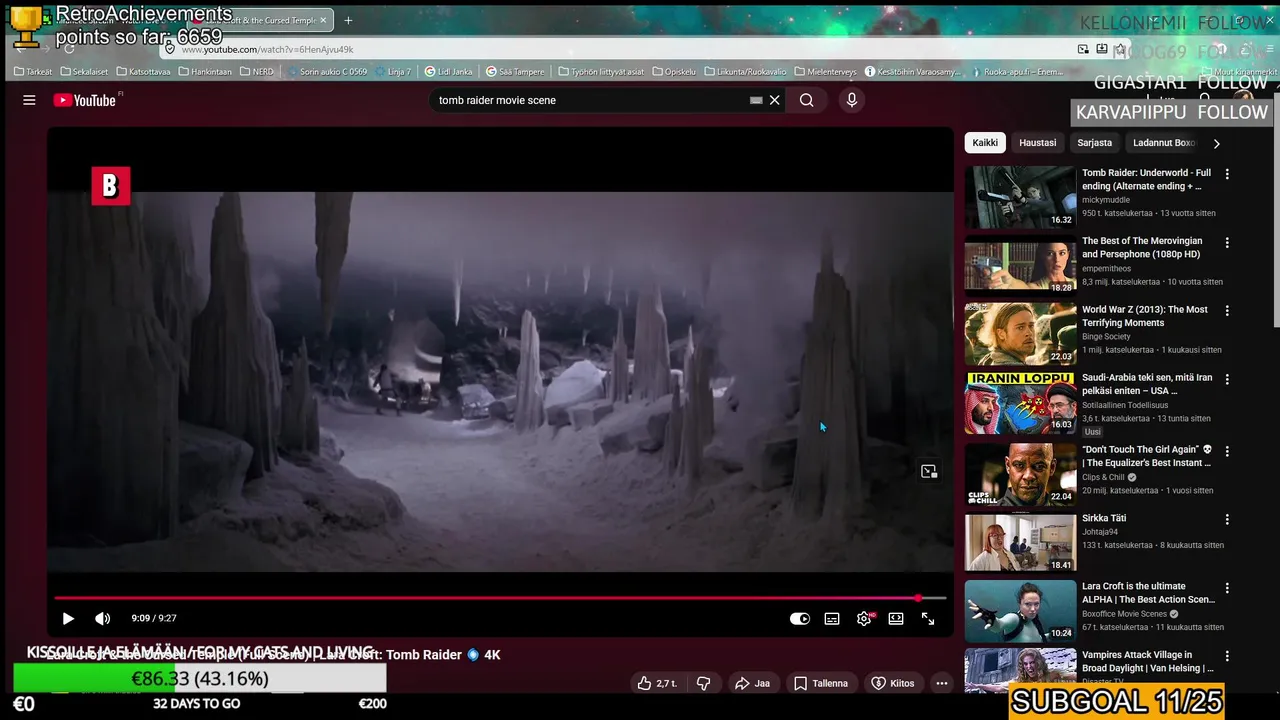Open options menu for Saudi-Arabia video

[x=1227, y=379]
